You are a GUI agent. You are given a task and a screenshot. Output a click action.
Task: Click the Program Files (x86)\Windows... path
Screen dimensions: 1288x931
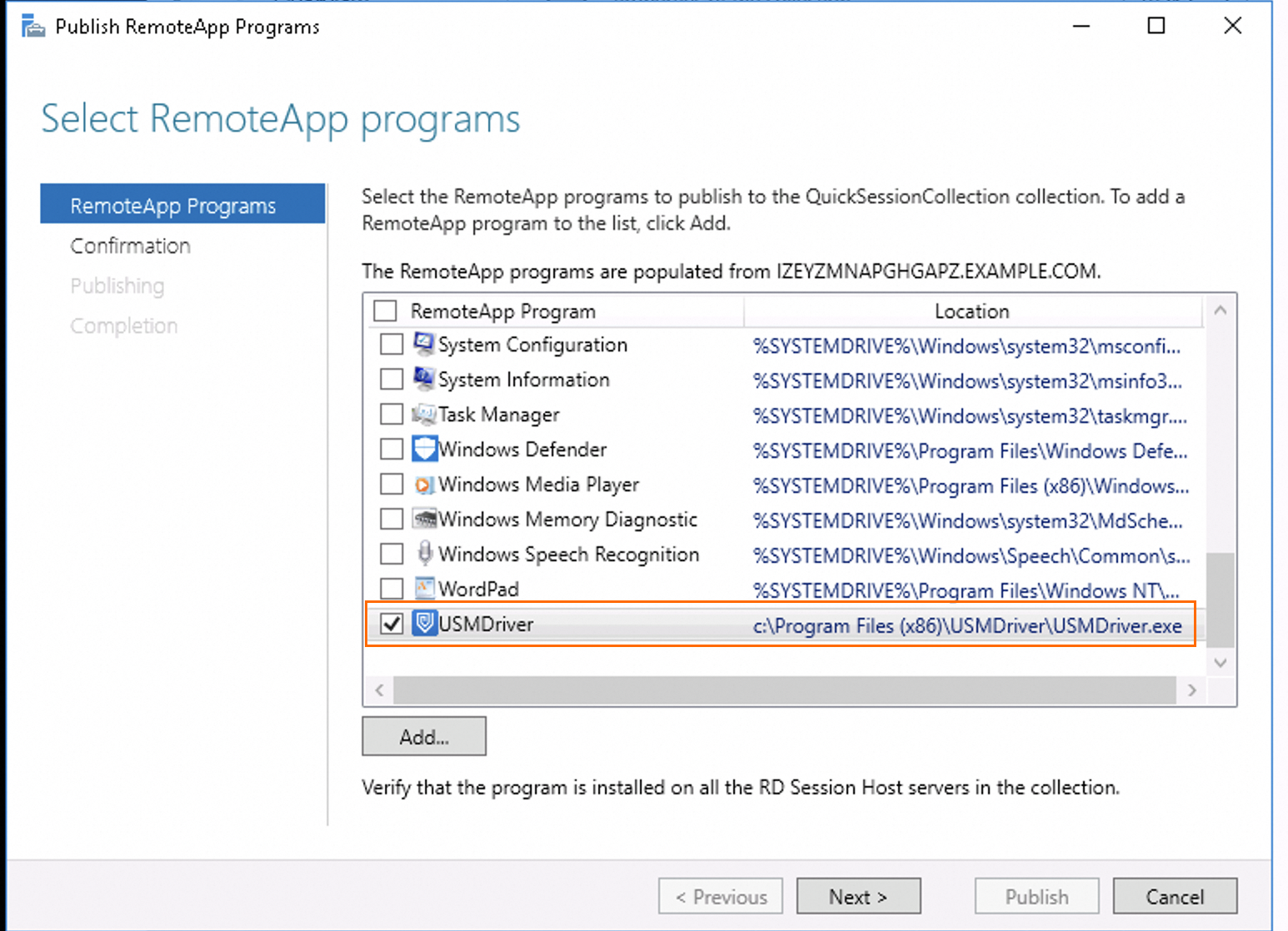[971, 485]
